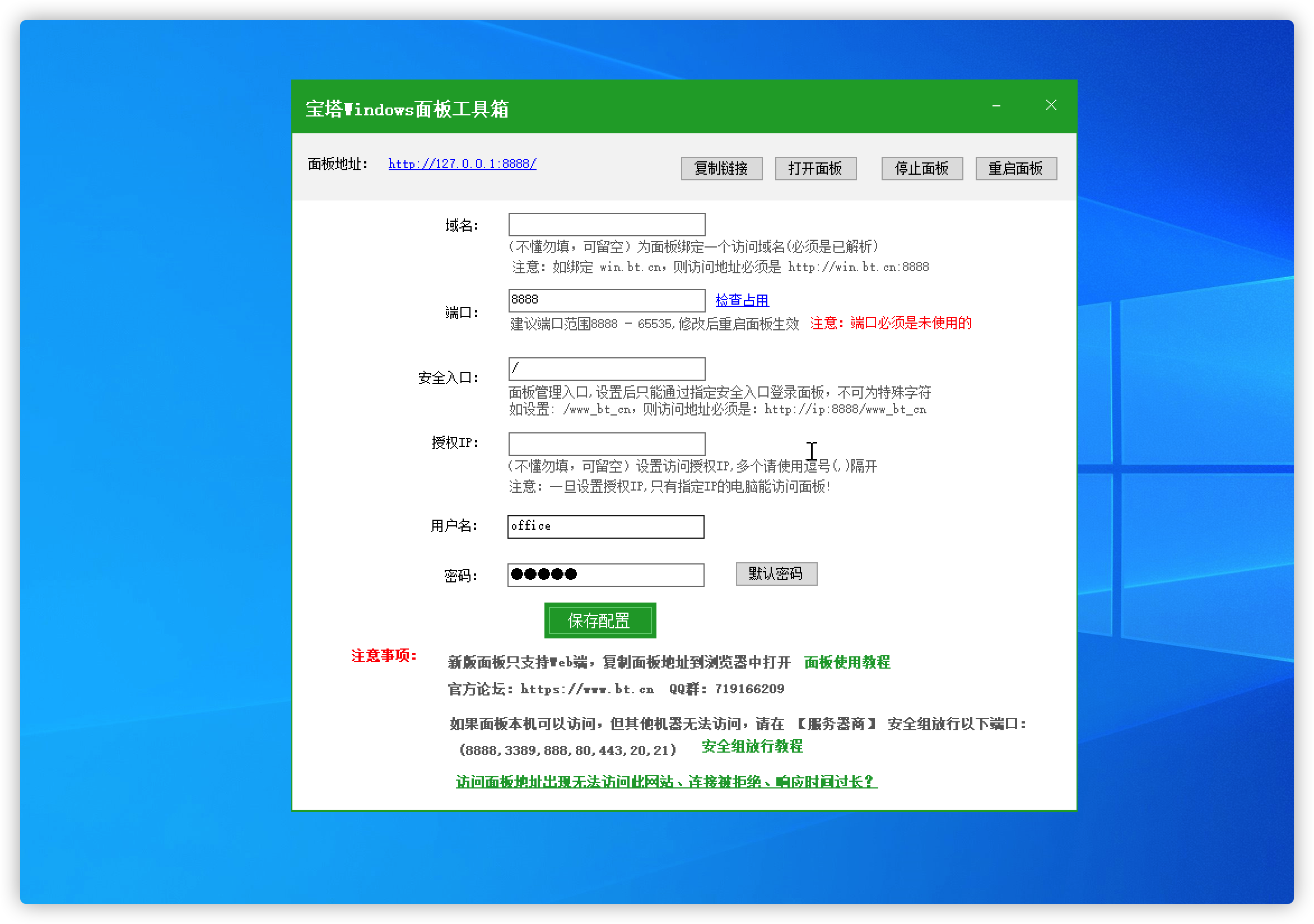The width and height of the screenshot is (1314, 924).
Task: Click the masked 密码 password field
Action: pos(605,575)
